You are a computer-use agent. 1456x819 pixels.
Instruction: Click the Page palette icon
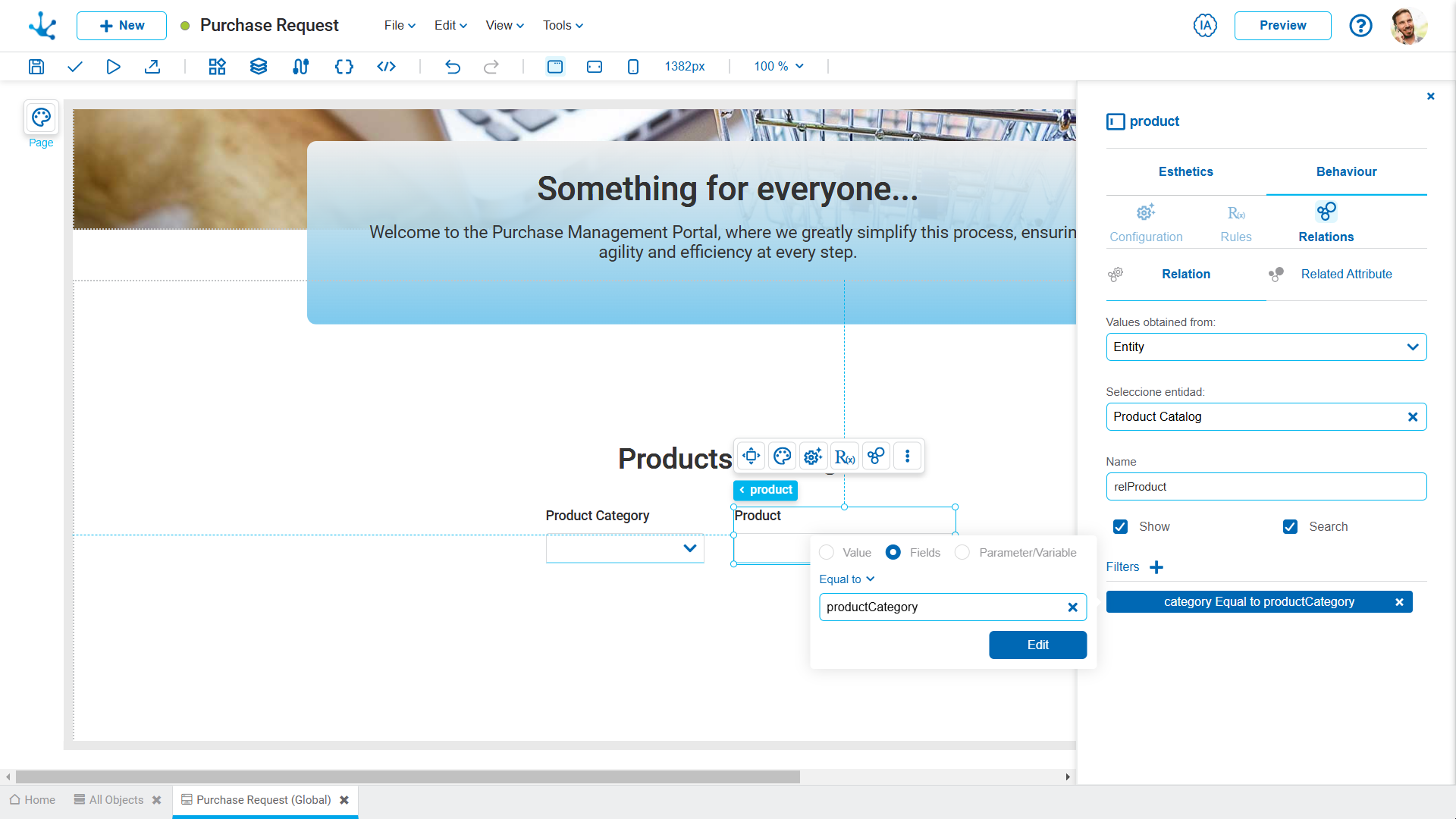tap(41, 118)
